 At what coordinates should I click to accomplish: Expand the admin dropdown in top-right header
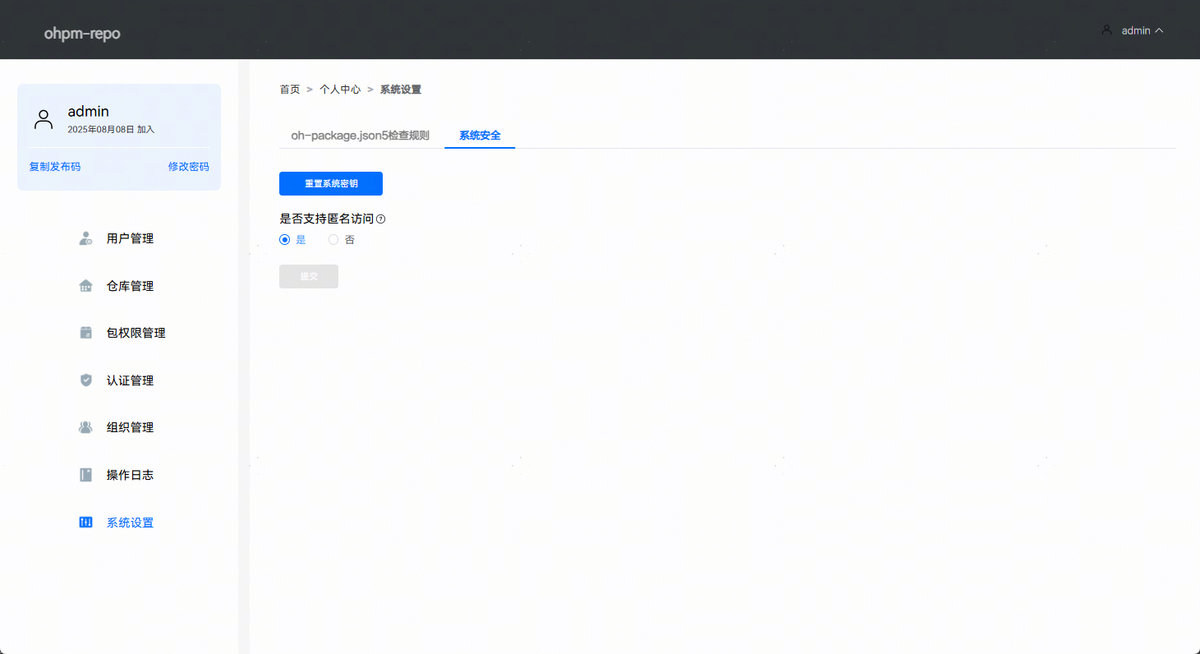(1134, 31)
